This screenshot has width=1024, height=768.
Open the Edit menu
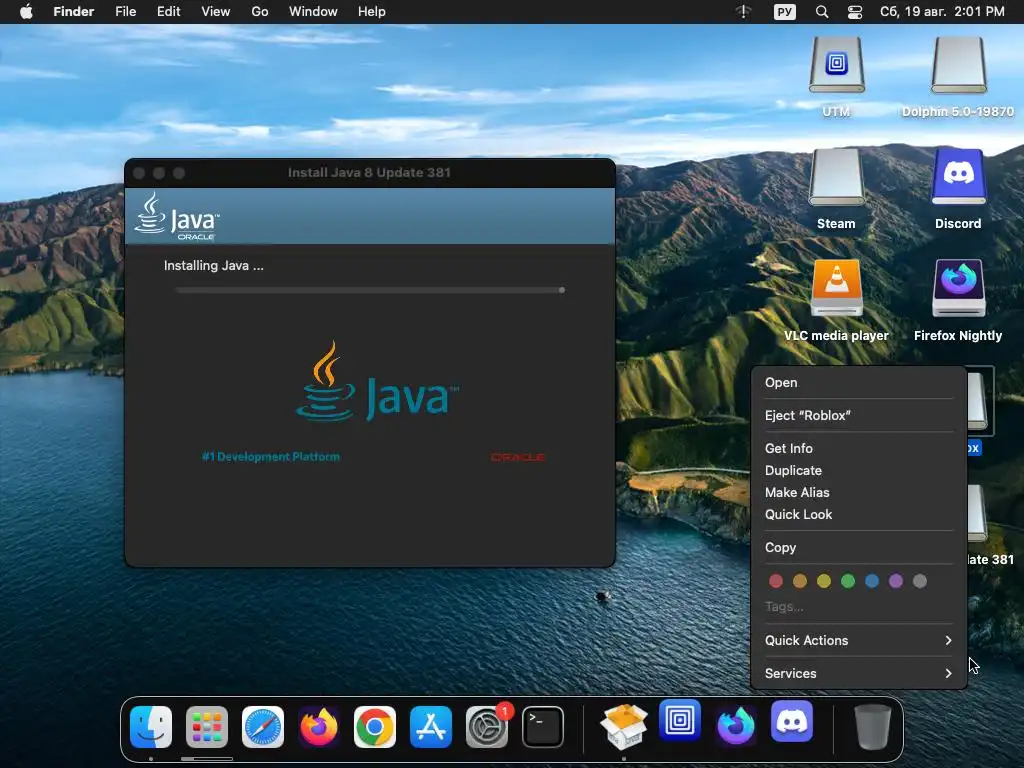click(168, 12)
